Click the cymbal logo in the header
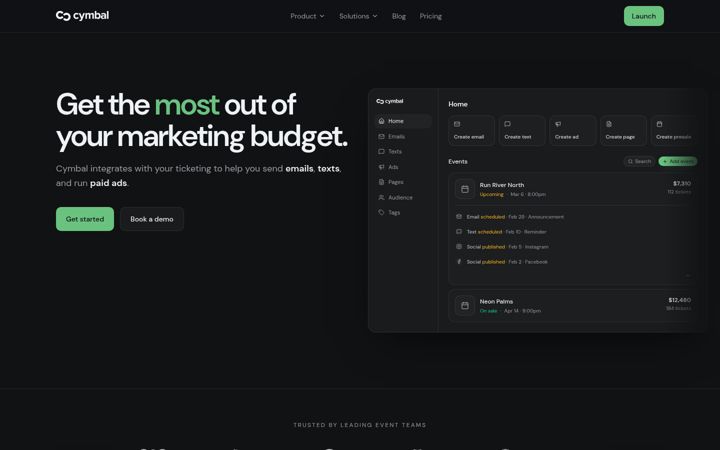The height and width of the screenshot is (450, 720). 82,16
